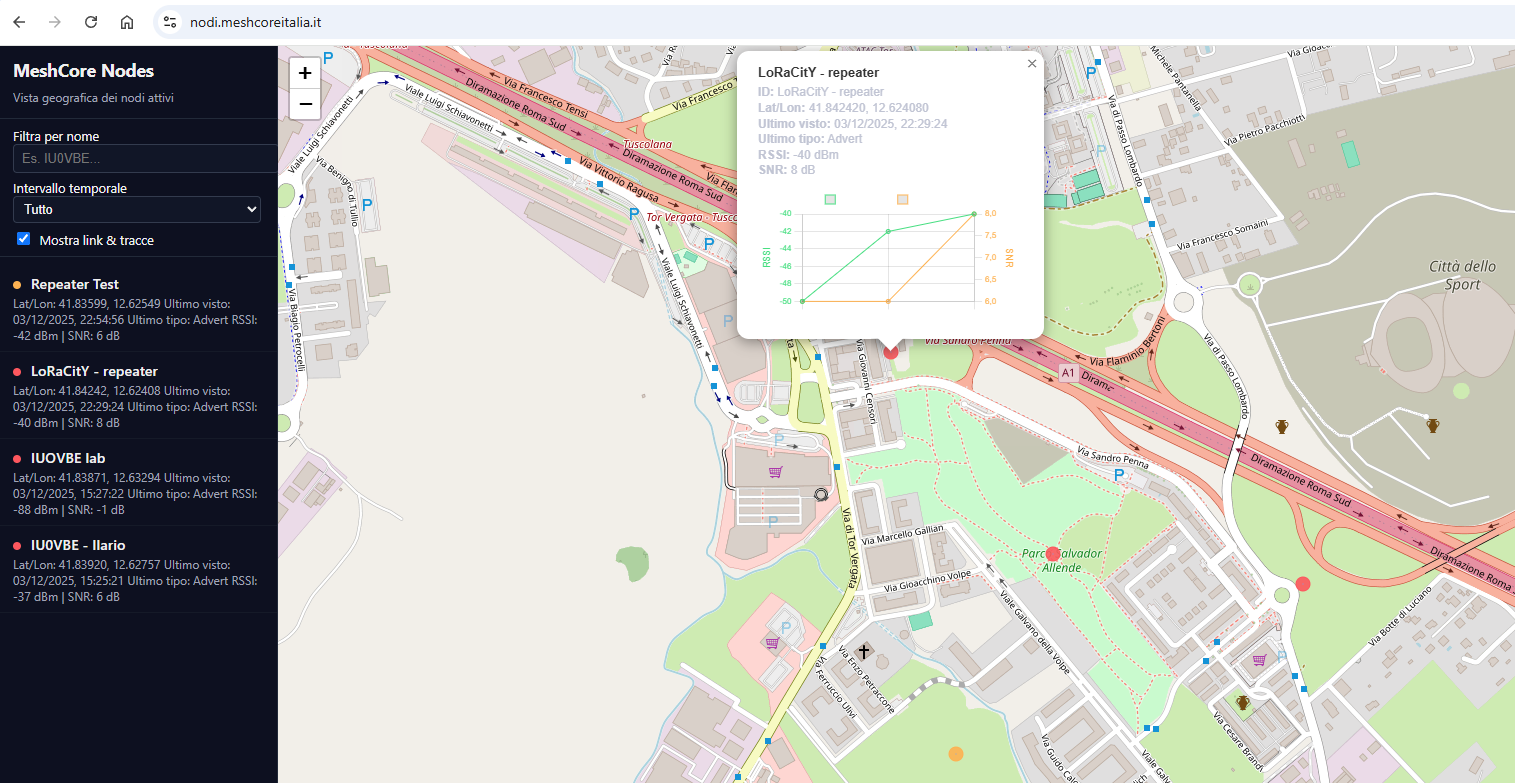Click red node marker in Parco Salvador Allende

tap(1053, 554)
